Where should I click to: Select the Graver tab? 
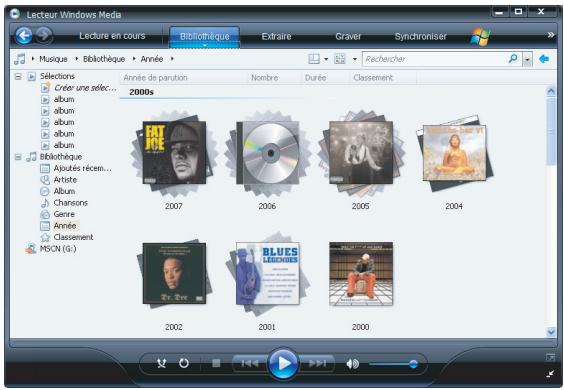click(x=348, y=36)
